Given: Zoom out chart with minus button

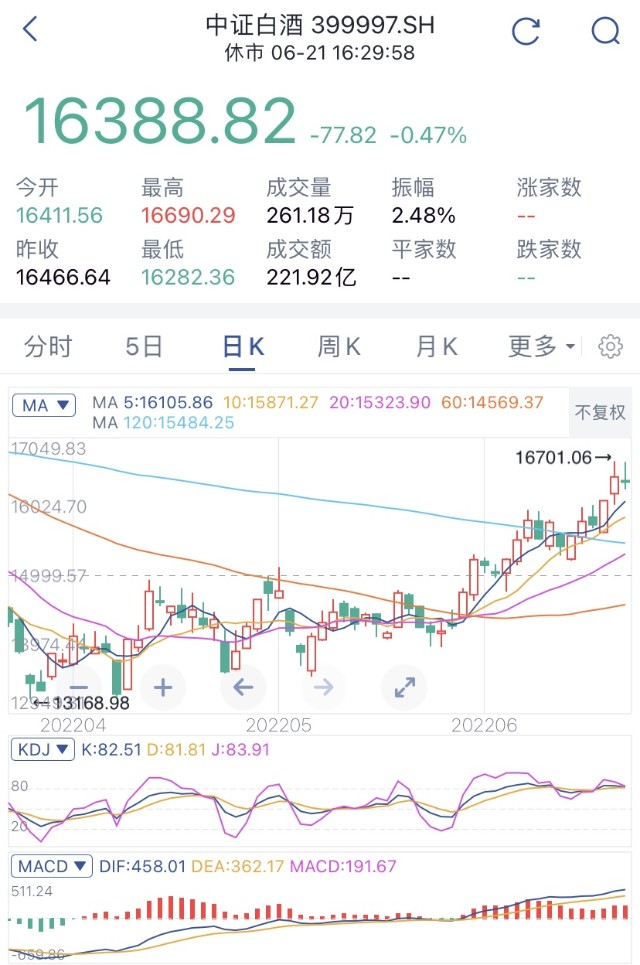Looking at the screenshot, I should (80, 687).
